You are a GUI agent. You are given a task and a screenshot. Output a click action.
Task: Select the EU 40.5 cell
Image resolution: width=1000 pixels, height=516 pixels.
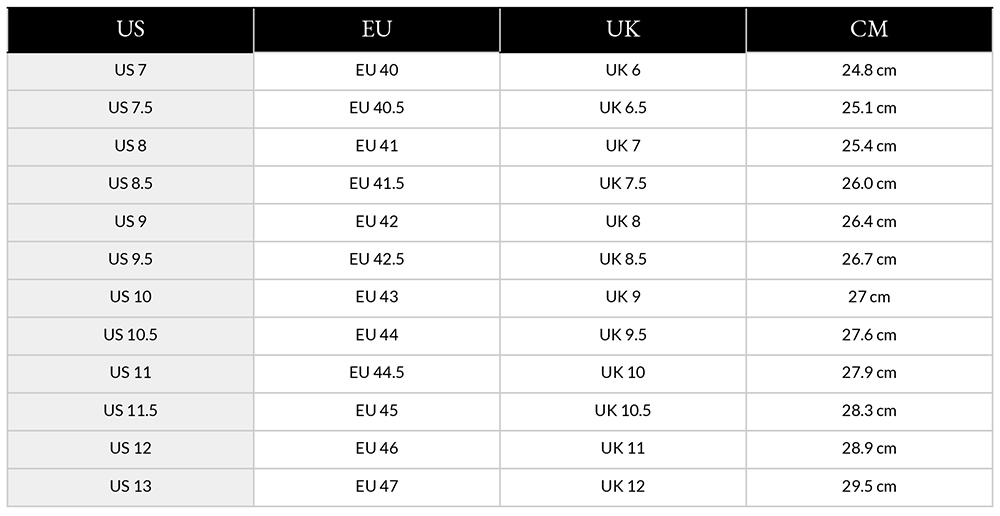click(377, 108)
